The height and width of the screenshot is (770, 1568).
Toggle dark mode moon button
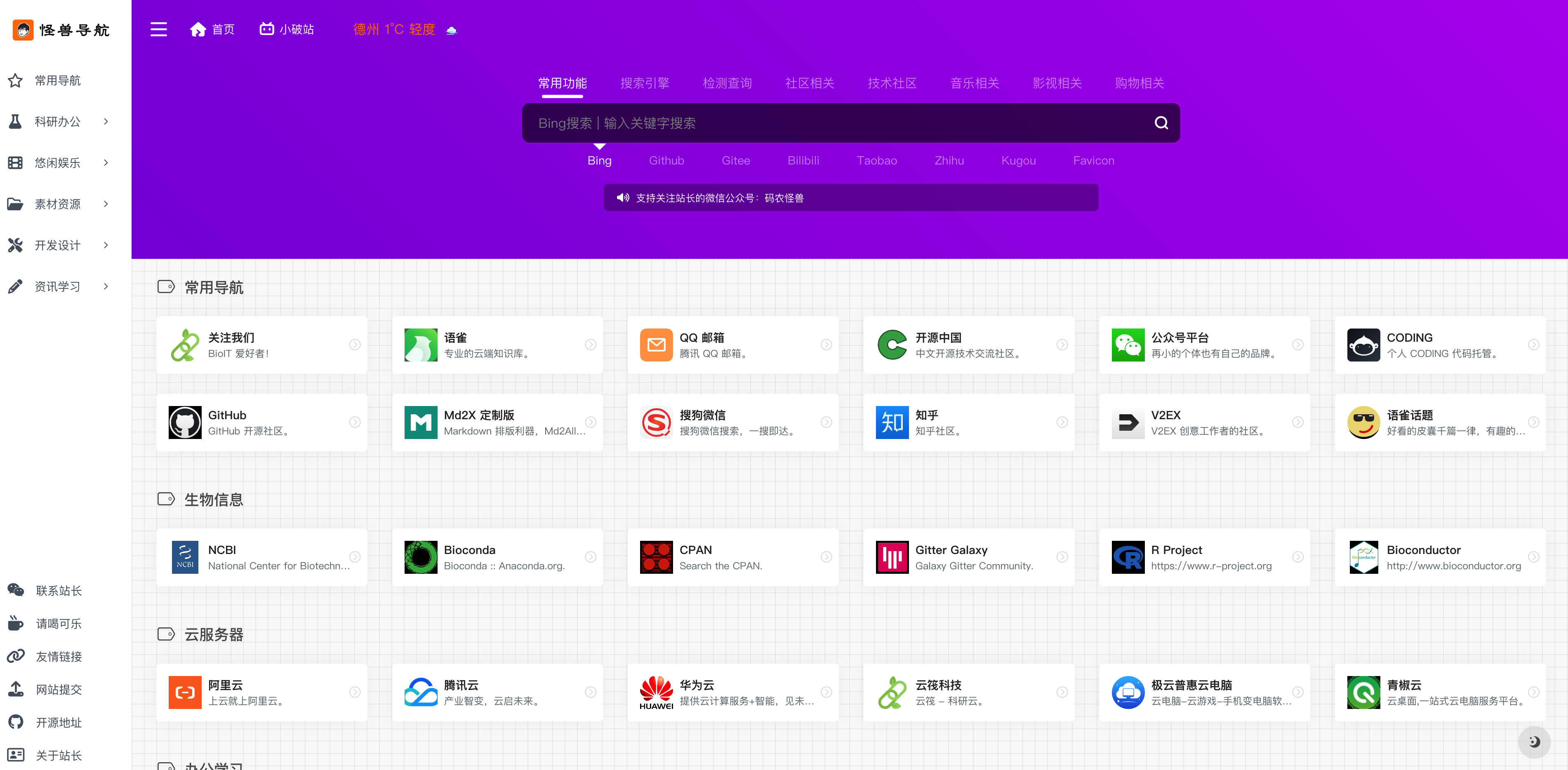[x=1534, y=742]
